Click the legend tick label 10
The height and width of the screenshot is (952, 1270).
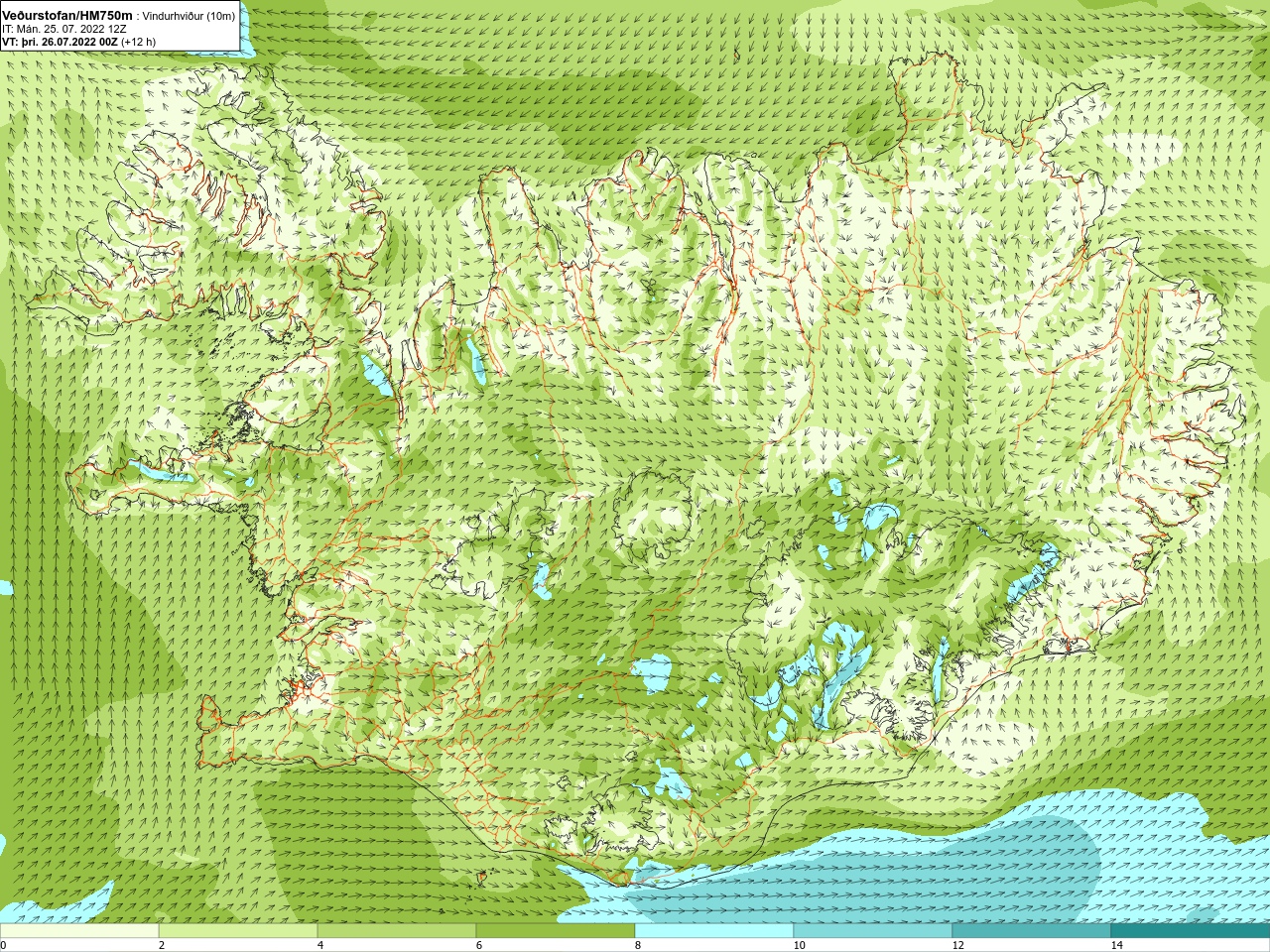pyautogui.click(x=799, y=945)
